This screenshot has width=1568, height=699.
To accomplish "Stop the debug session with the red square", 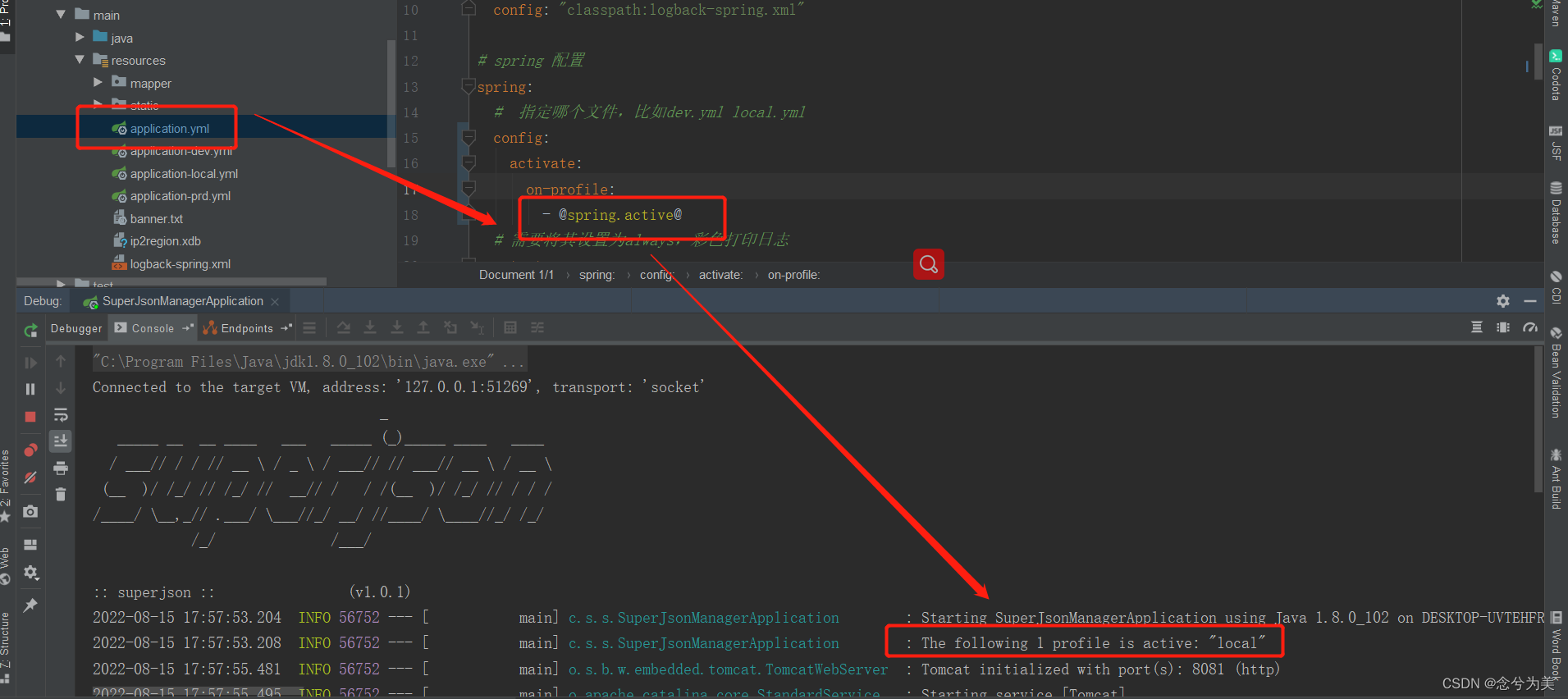I will [x=30, y=417].
